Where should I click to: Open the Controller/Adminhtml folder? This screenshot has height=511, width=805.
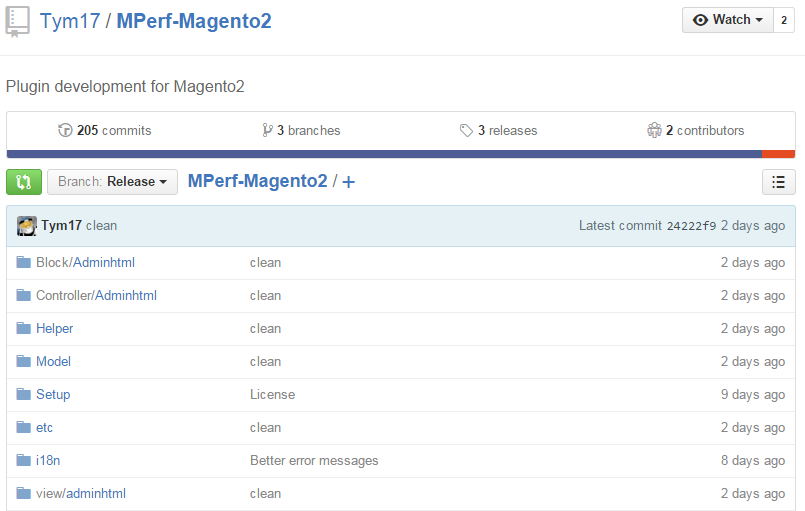[x=97, y=295]
